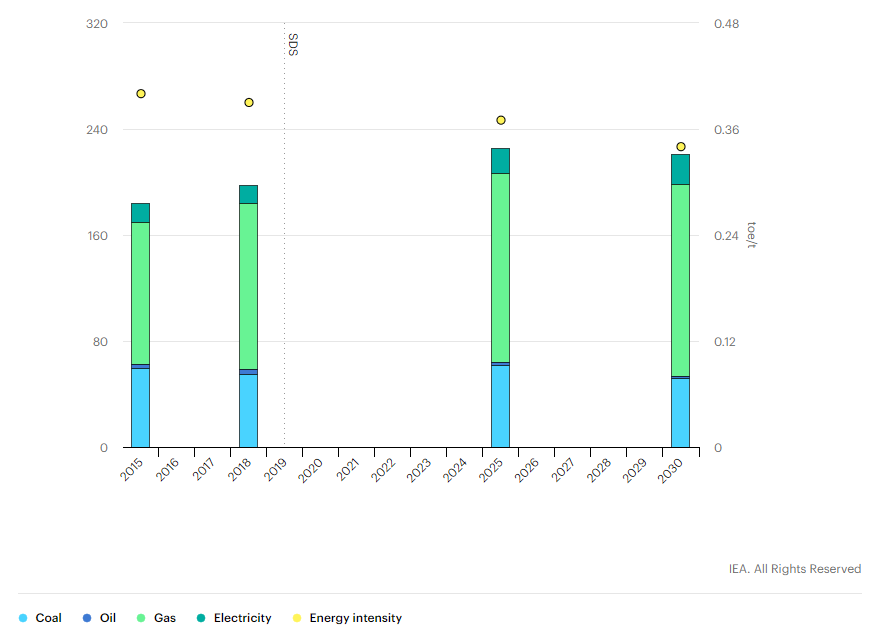
Task: Select the 2018 Coal bar segment
Action: (x=248, y=411)
